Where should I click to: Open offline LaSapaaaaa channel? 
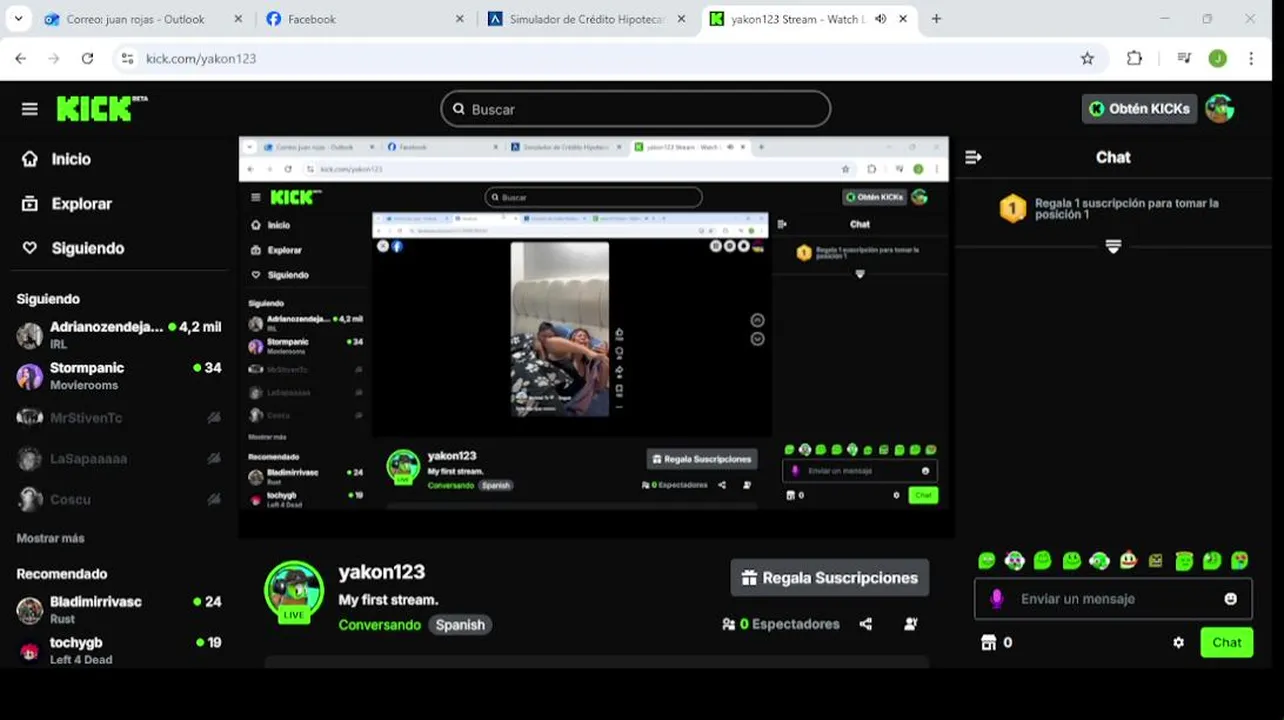[118, 459]
